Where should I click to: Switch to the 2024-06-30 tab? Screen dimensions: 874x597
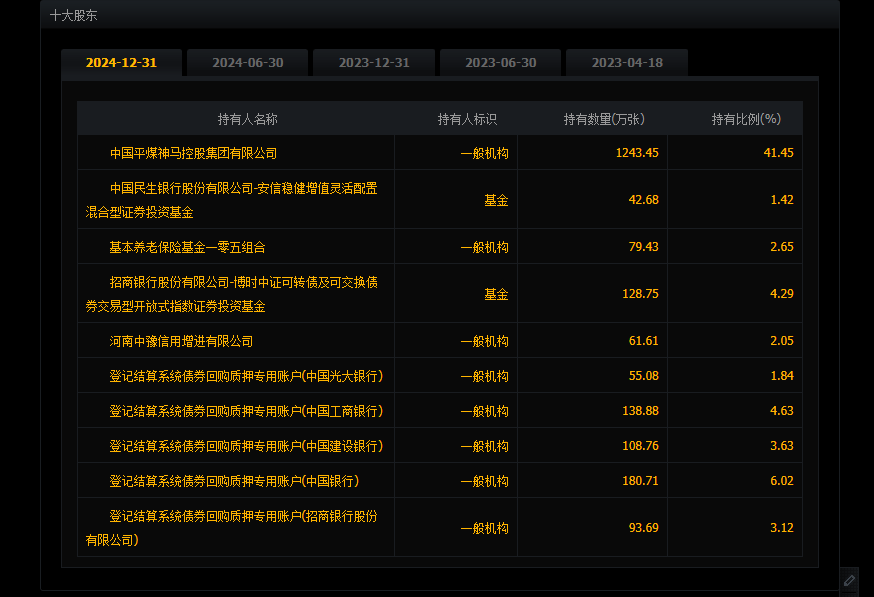tap(247, 62)
